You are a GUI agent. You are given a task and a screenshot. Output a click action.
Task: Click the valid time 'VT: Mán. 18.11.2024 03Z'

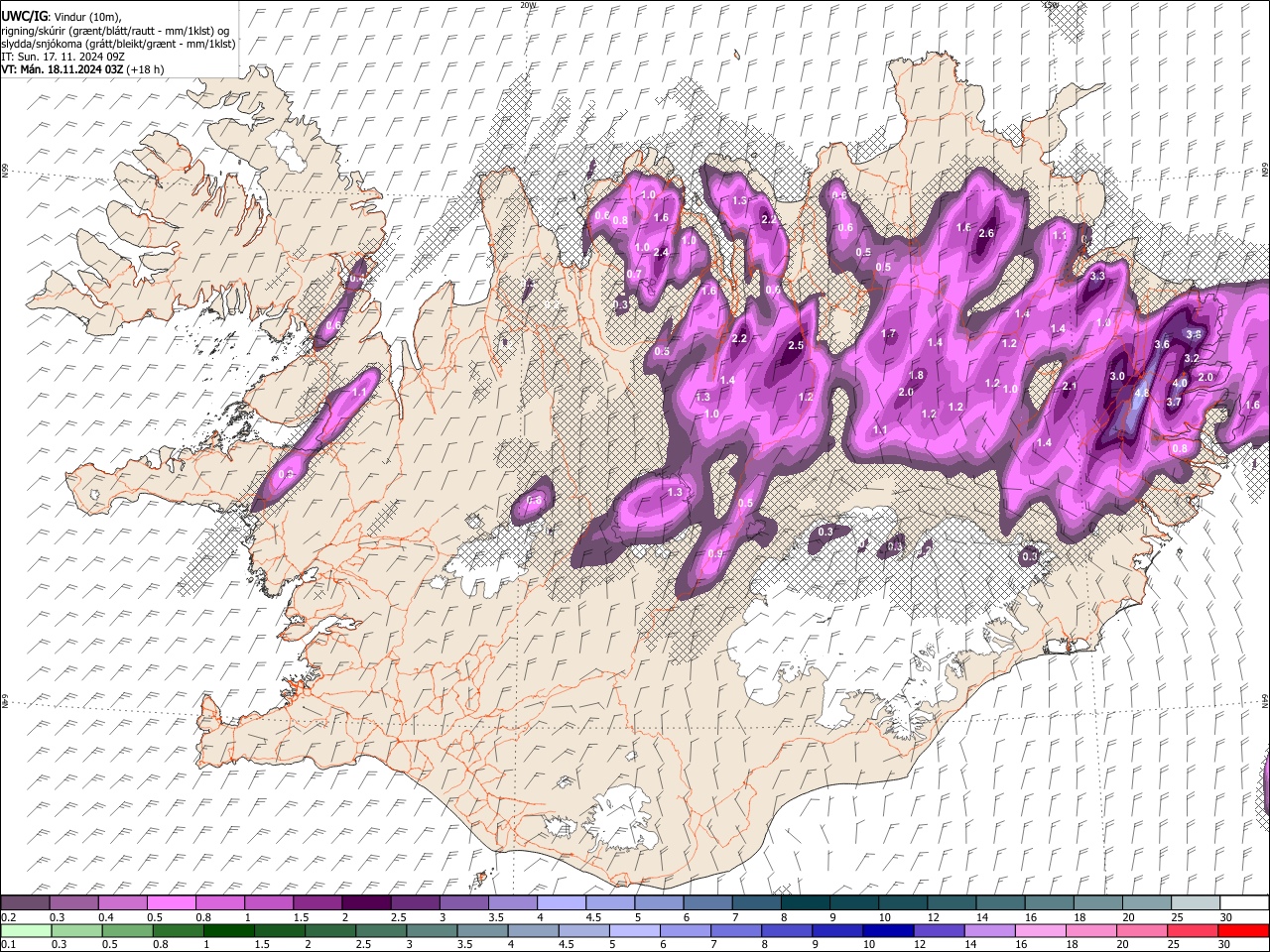click(63, 69)
